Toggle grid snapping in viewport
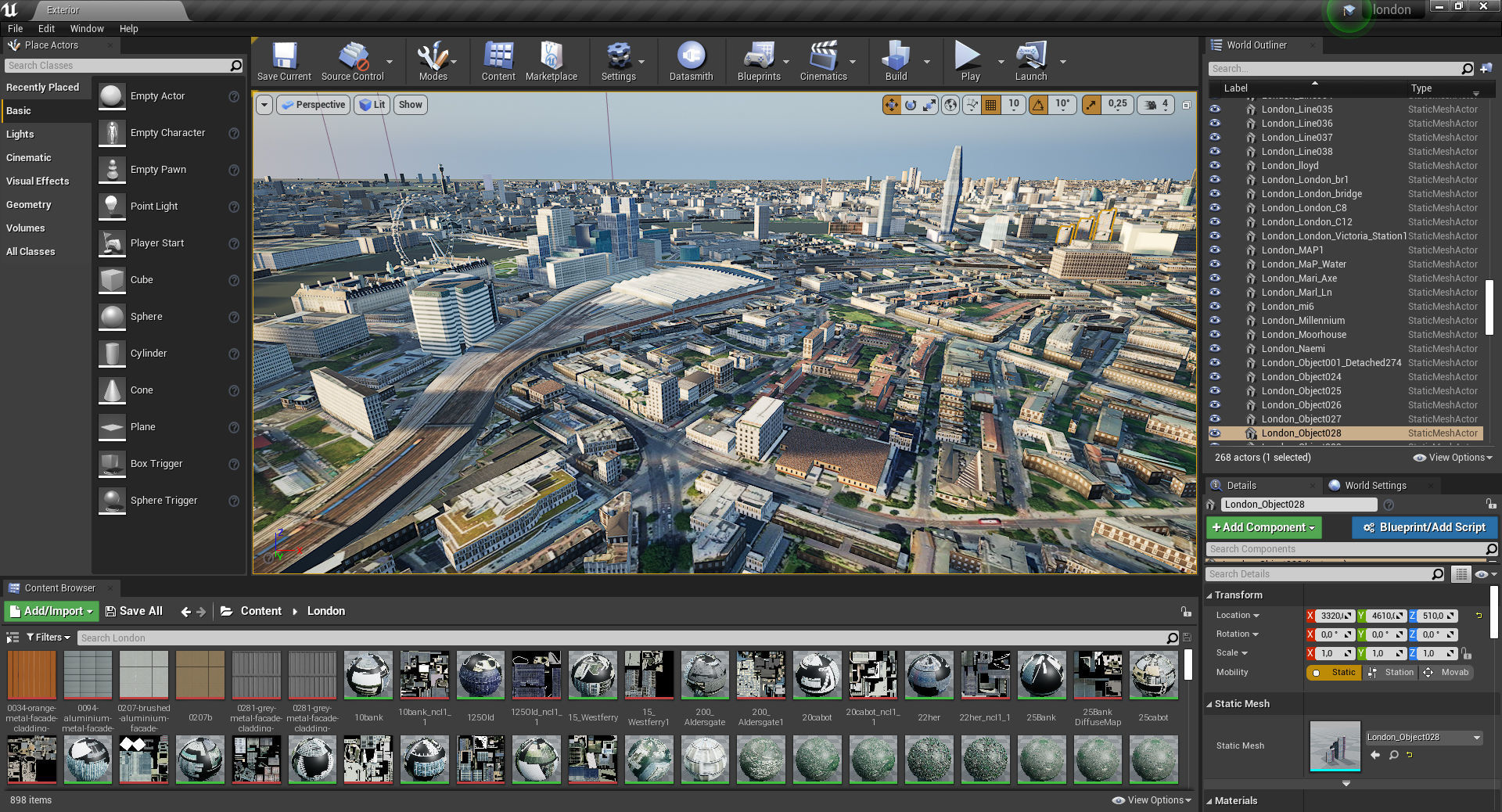 click(x=990, y=105)
